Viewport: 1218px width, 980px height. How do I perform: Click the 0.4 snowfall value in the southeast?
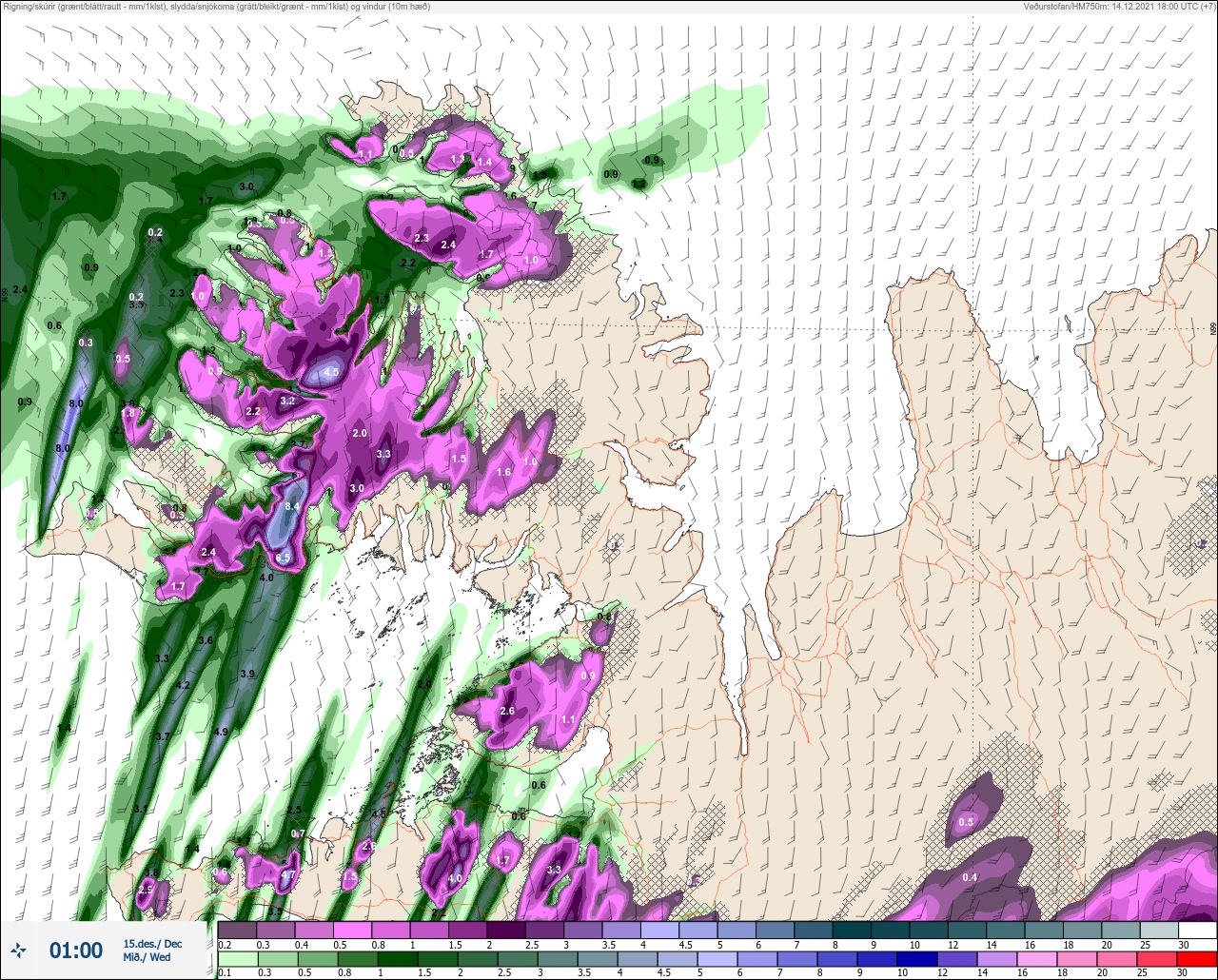click(970, 876)
